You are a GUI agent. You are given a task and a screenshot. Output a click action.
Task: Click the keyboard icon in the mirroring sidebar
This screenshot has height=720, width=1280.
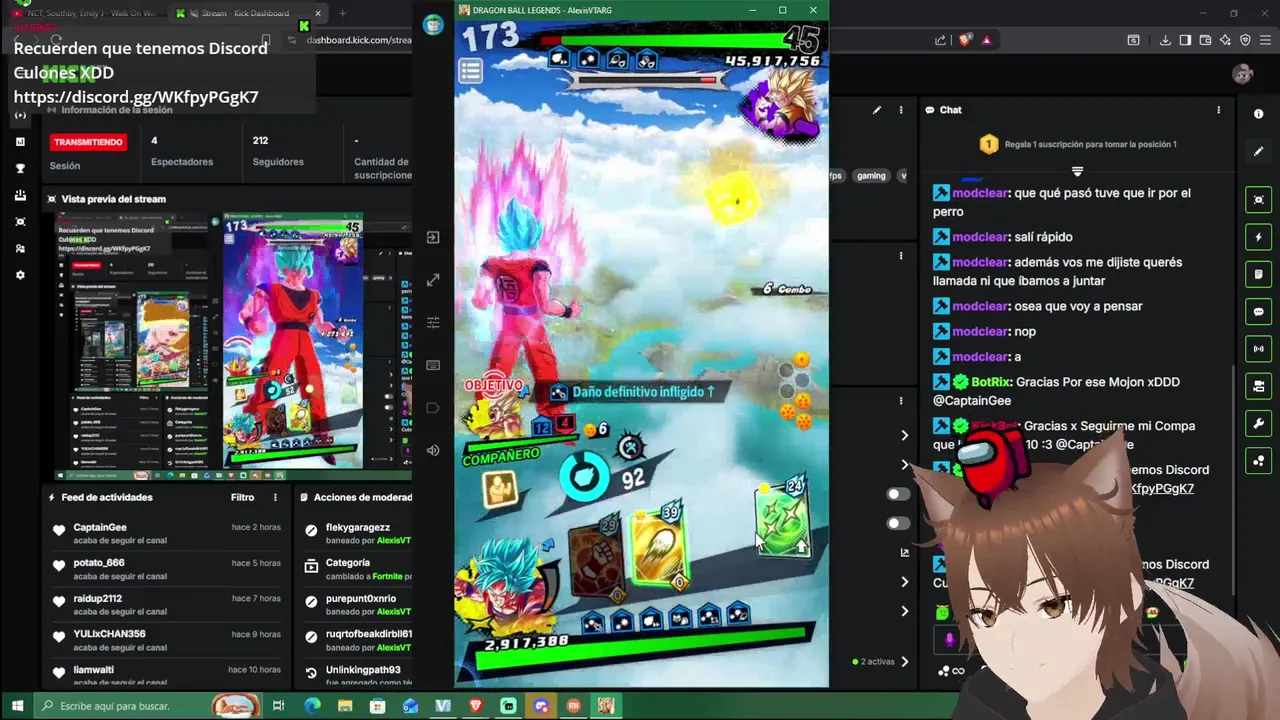coord(433,365)
